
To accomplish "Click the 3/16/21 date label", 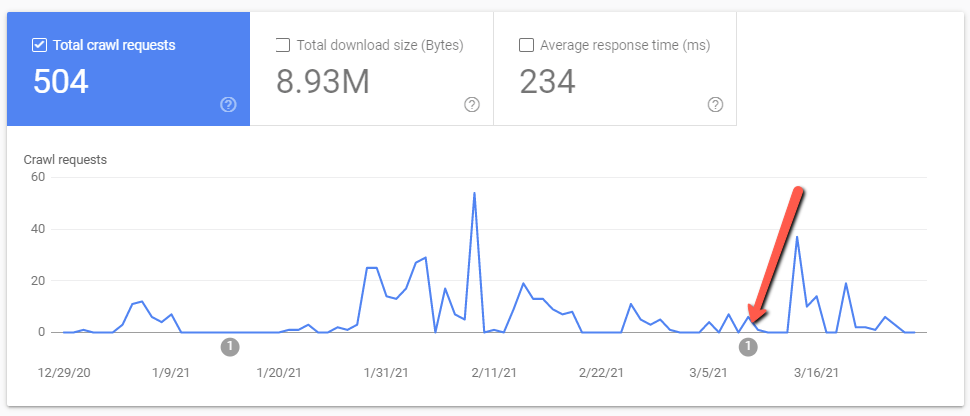I will pos(817,373).
